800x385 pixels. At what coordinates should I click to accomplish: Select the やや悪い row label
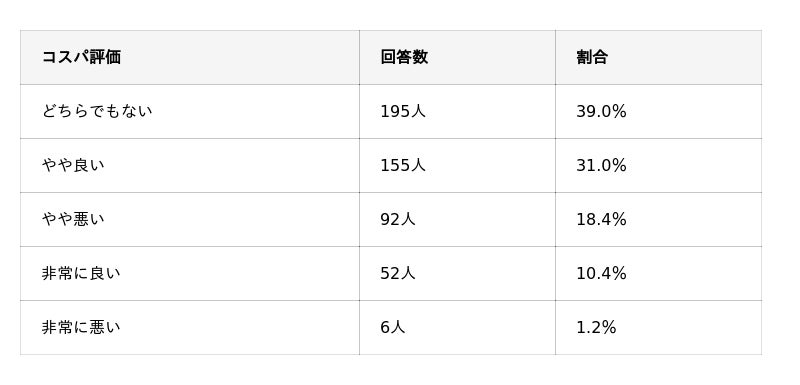click(x=73, y=219)
